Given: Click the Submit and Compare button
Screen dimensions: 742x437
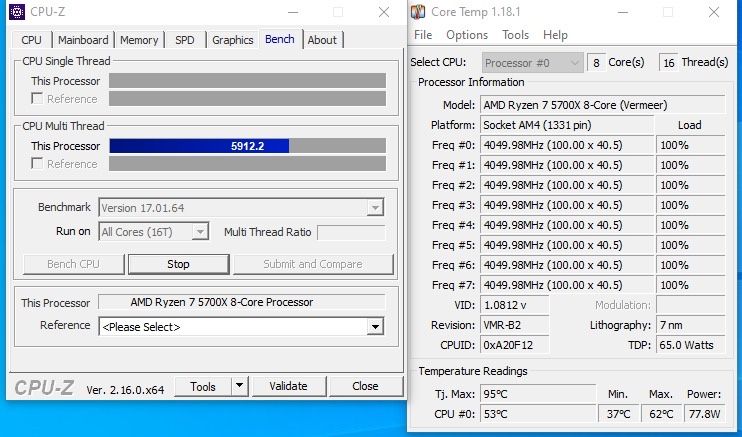Looking at the screenshot, I should pyautogui.click(x=313, y=264).
